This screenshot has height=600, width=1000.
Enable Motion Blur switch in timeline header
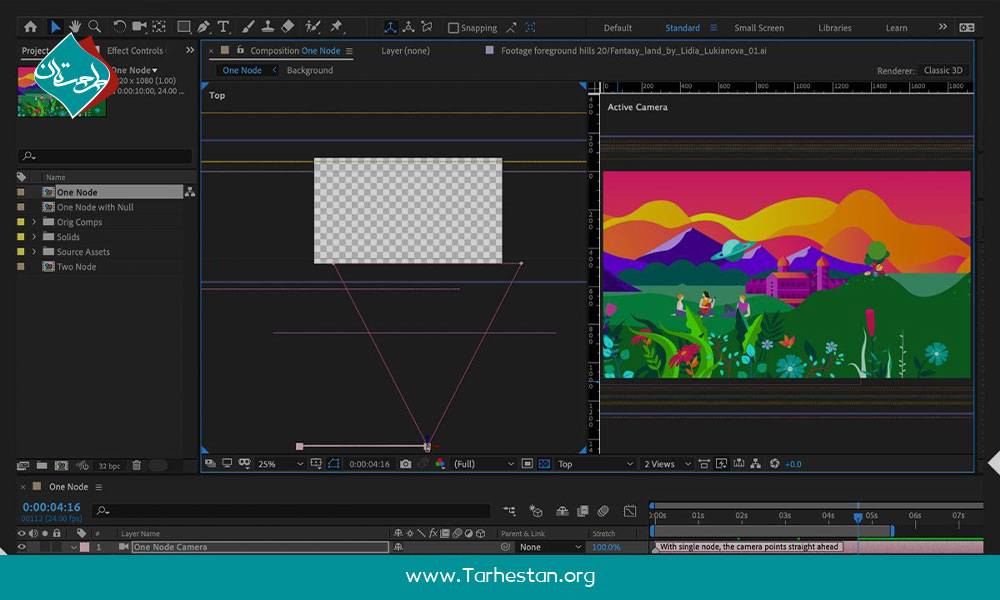tap(603, 511)
